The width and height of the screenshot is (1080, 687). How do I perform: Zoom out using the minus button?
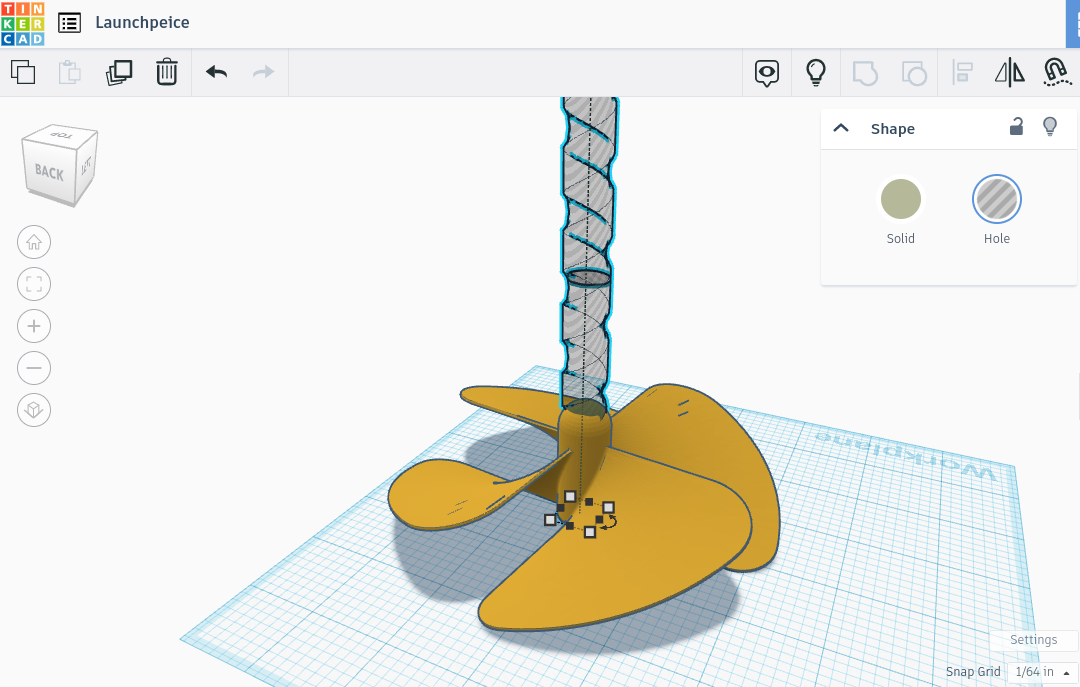pyautogui.click(x=34, y=368)
